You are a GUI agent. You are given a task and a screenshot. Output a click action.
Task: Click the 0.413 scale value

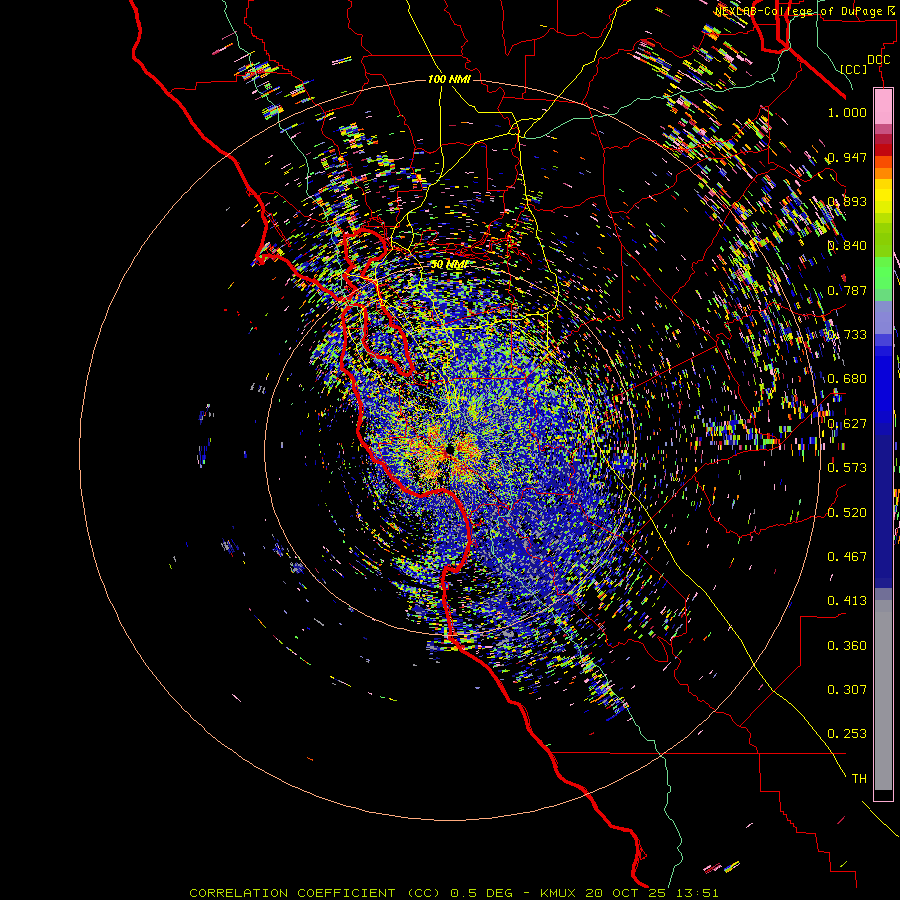847,601
